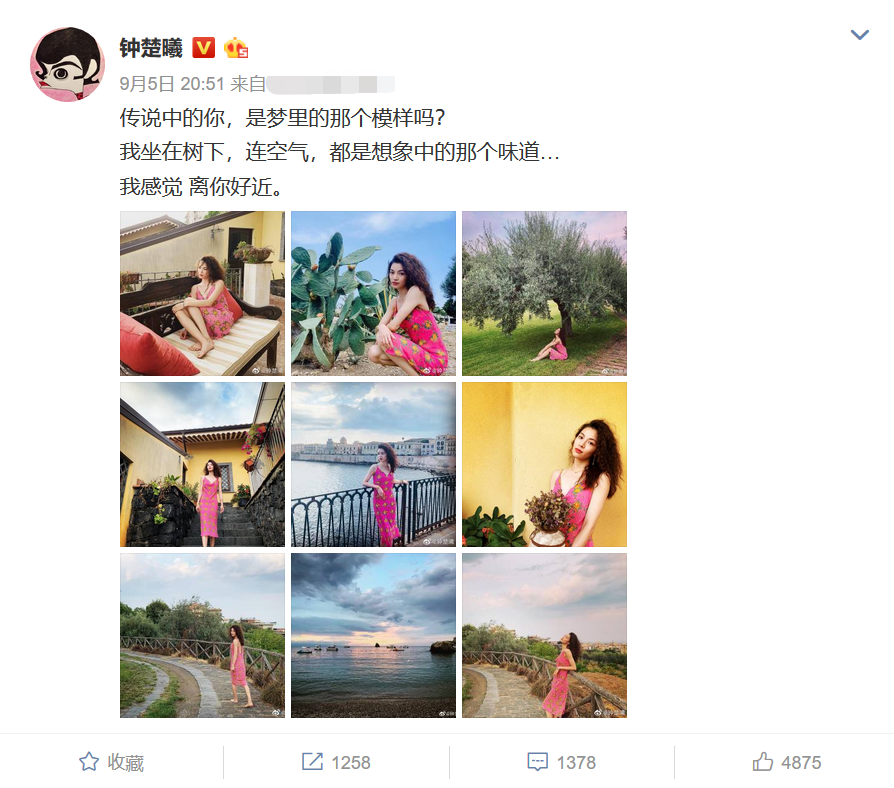Click the comment bubble icon
Screen dimensions: 894x788
tap(537, 762)
